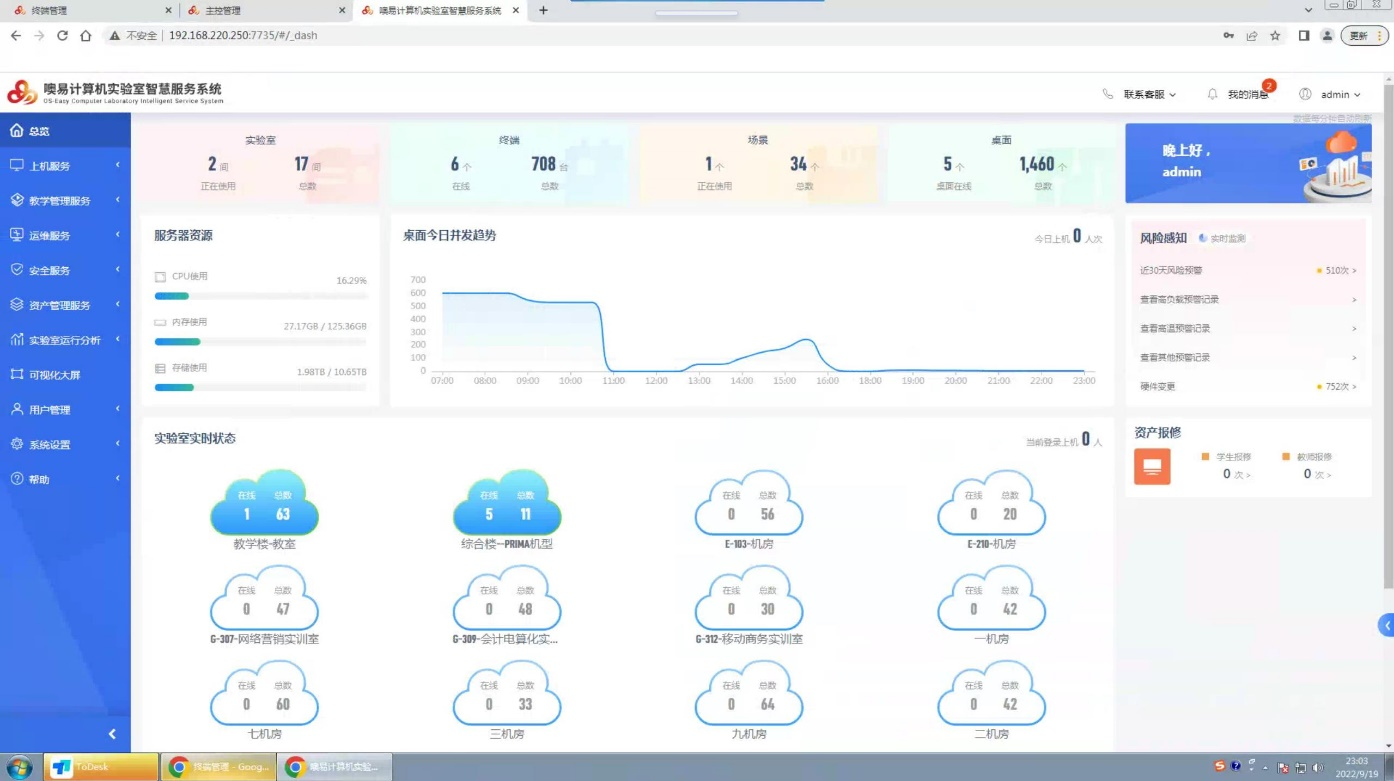Click the 教学楼-教室 cloud icon
This screenshot has height=781, width=1394.
(264, 504)
